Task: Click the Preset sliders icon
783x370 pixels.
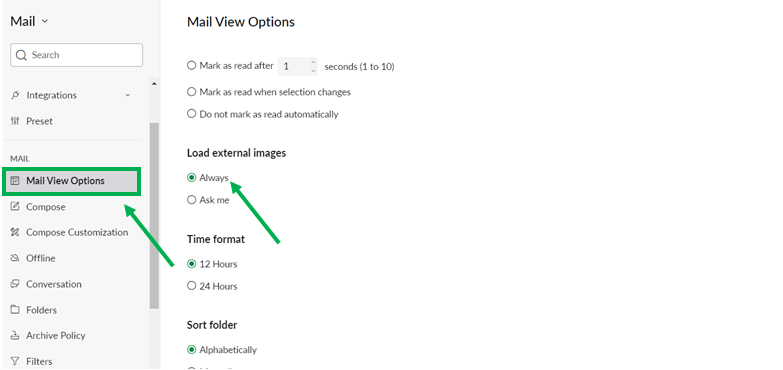Action: tap(15, 121)
